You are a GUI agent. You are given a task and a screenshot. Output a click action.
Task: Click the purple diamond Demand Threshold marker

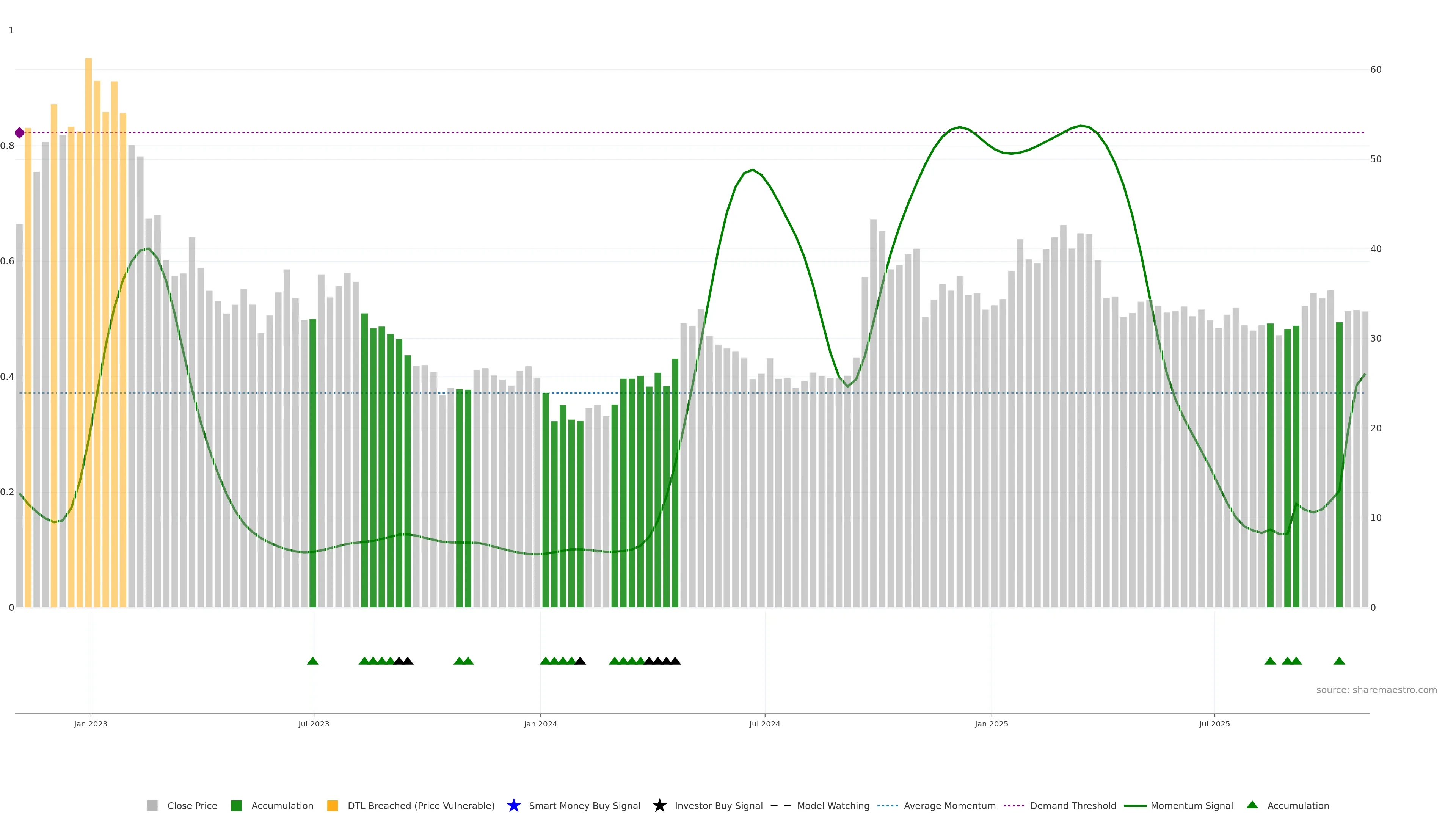tap(20, 133)
